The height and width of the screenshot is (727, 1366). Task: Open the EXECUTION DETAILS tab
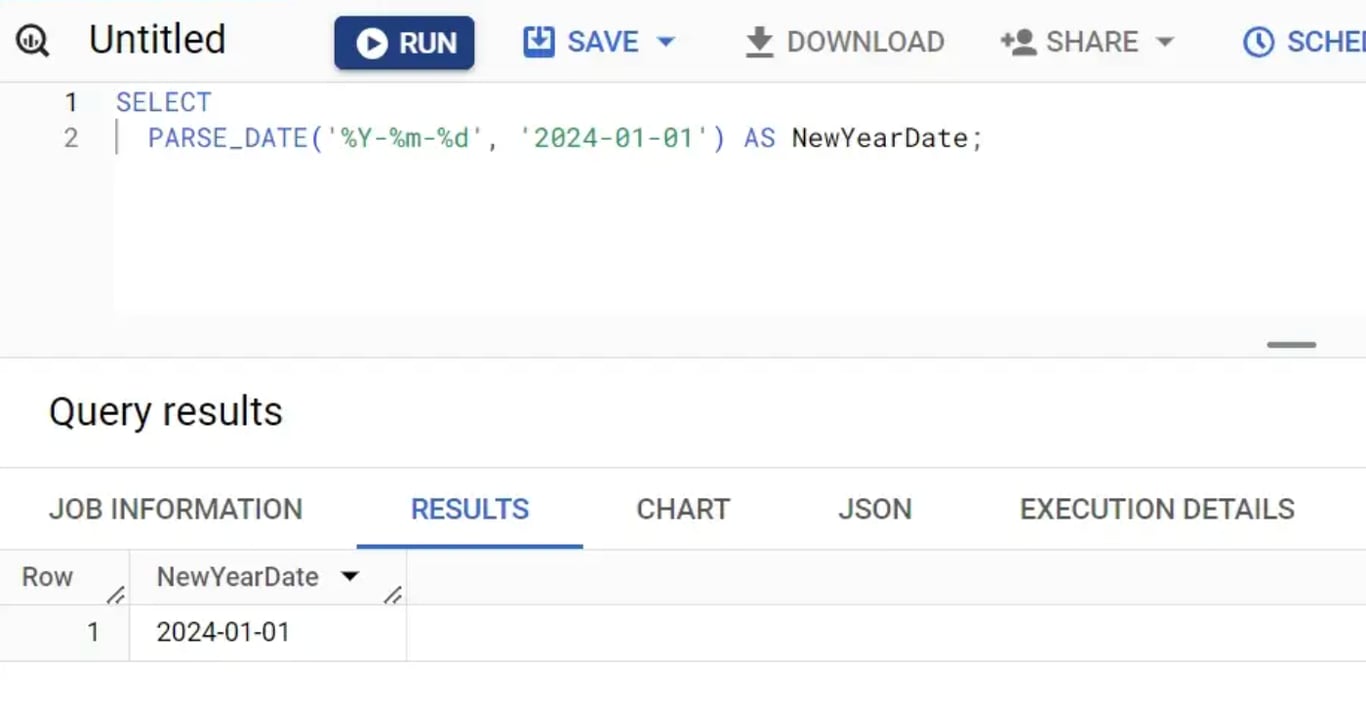(x=1157, y=509)
